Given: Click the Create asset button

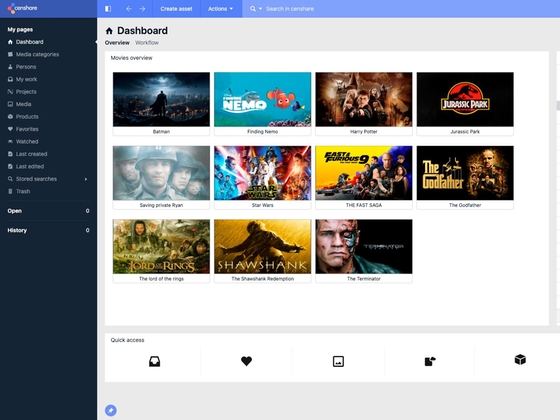Looking at the screenshot, I should click(176, 9).
